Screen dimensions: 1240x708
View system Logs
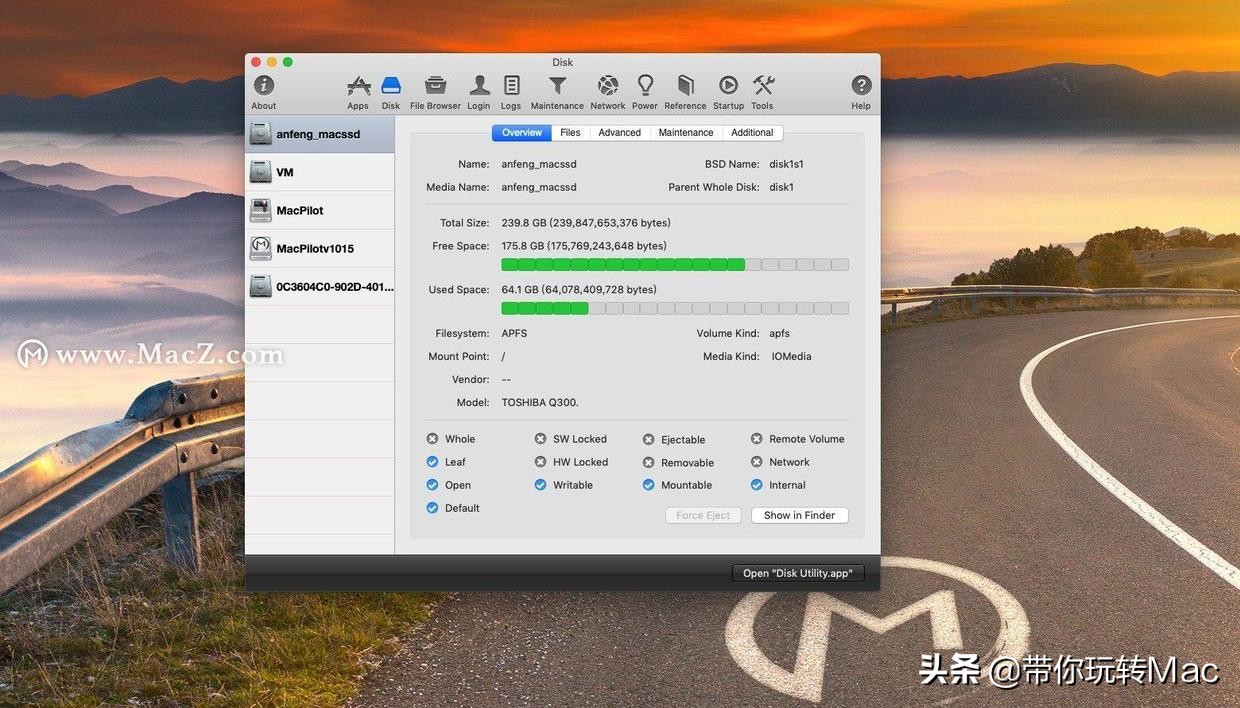click(x=510, y=90)
